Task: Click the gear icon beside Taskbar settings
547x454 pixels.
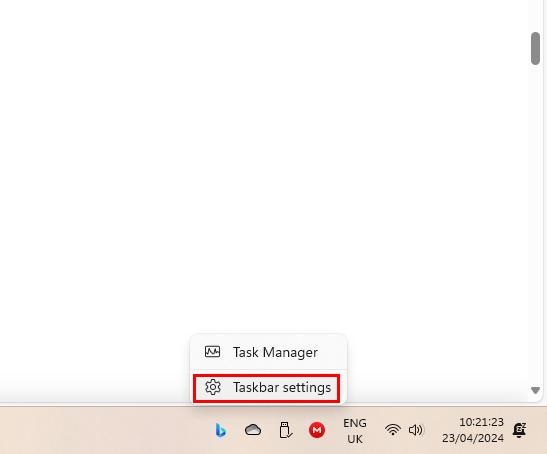Action: click(213, 387)
